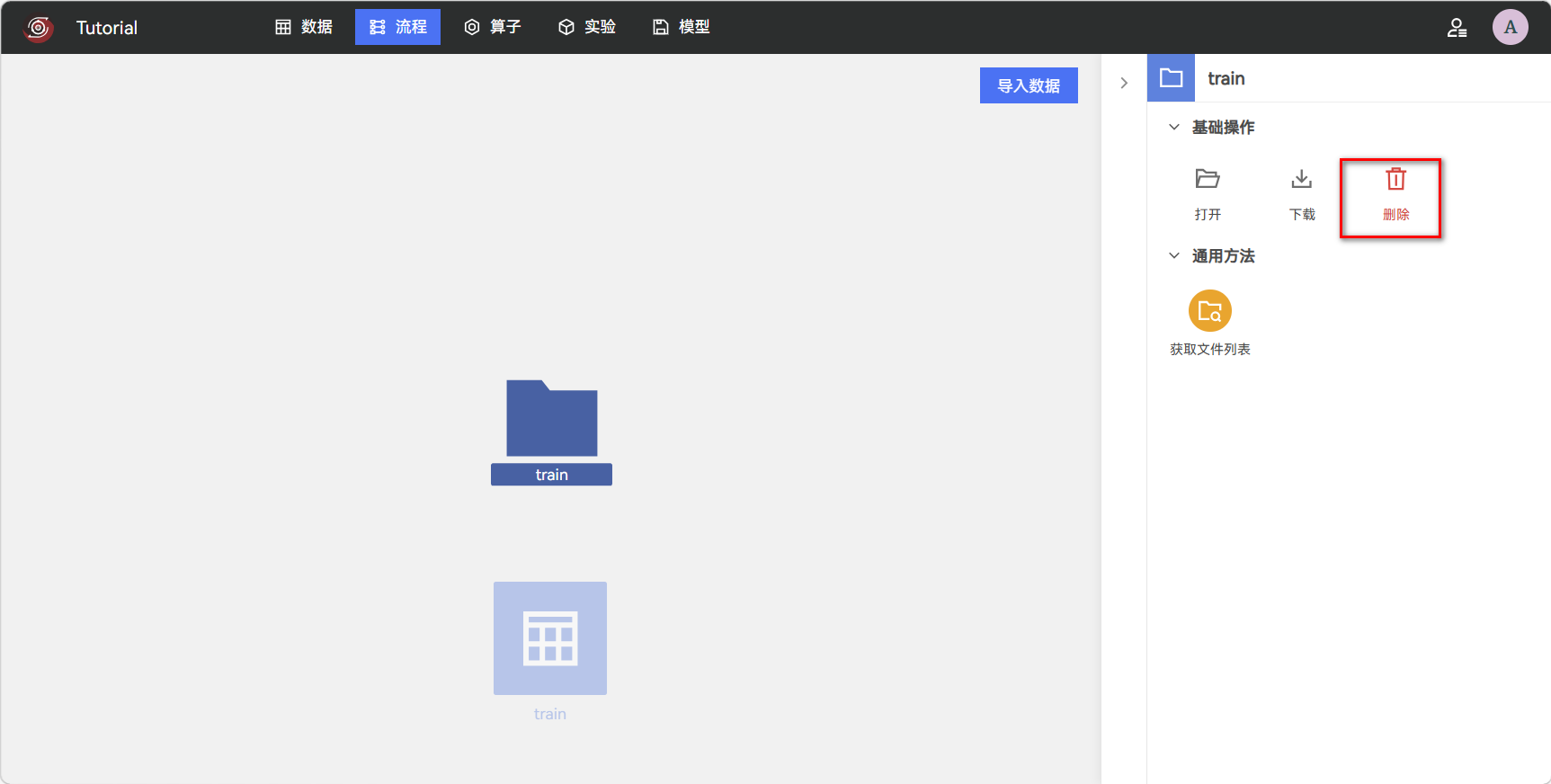Collapse the 通用方法 section
Screen dimensions: 1551x784
(x=1174, y=255)
